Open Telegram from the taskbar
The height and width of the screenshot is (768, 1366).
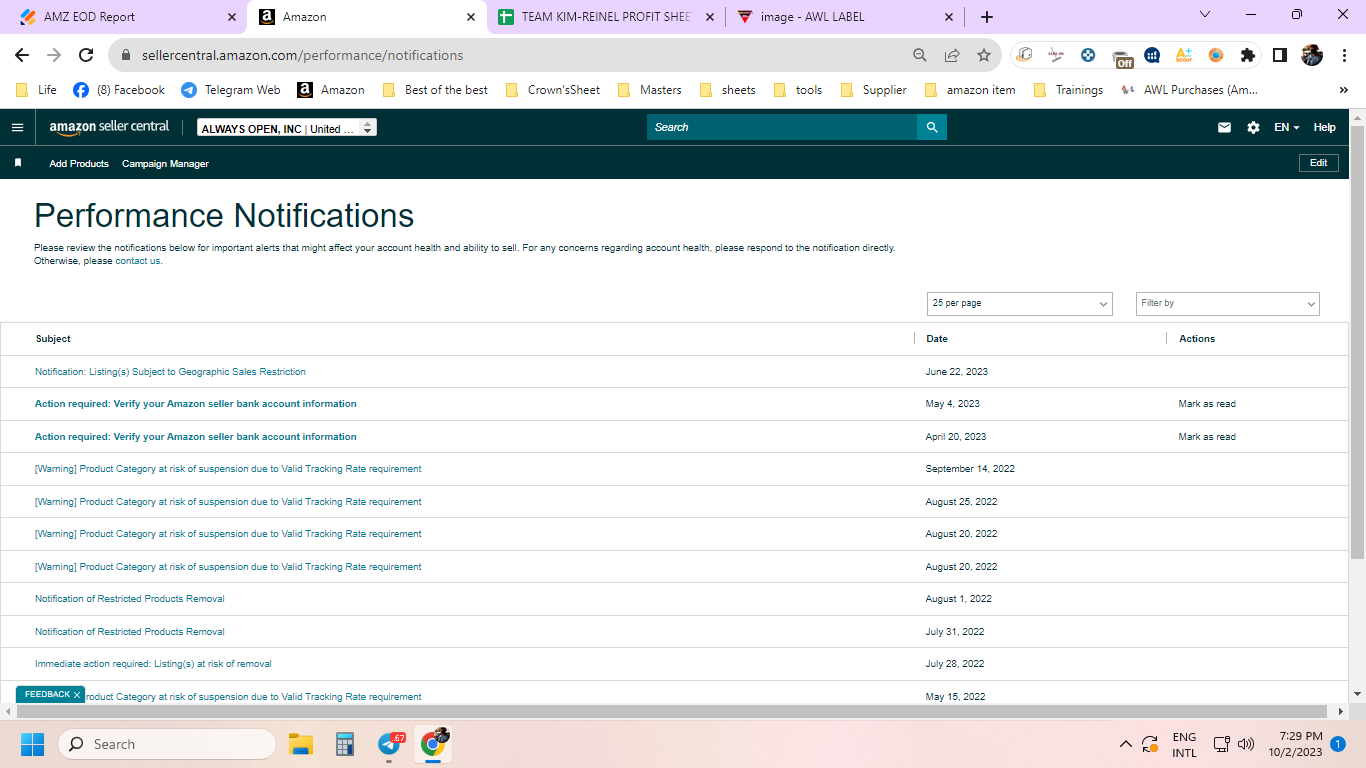(x=390, y=744)
